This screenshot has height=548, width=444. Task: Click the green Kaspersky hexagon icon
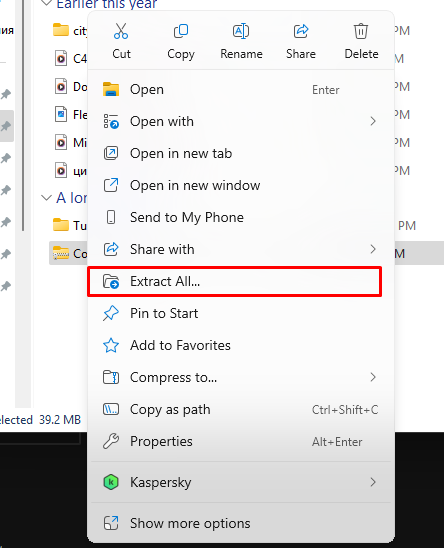click(111, 482)
